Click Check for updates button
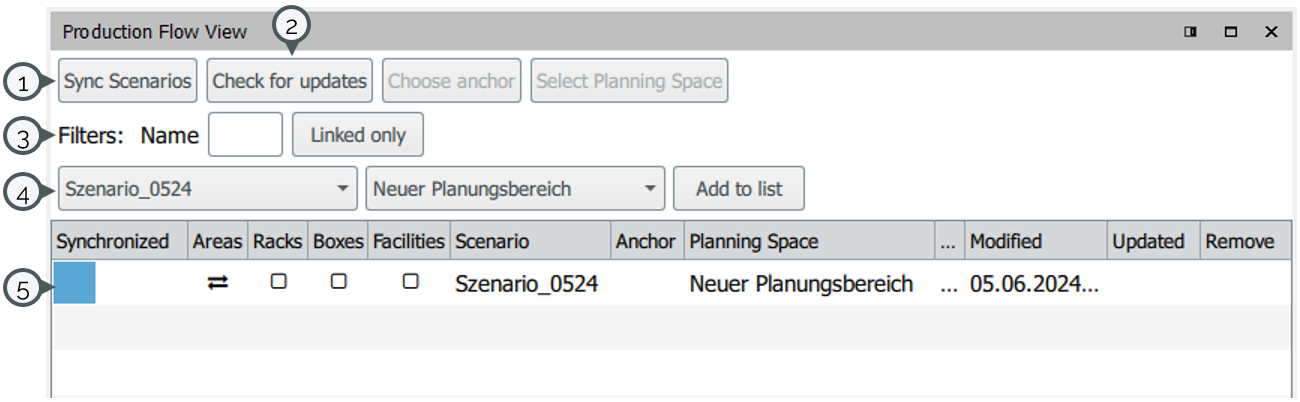The width and height of the screenshot is (1300, 402). click(290, 81)
